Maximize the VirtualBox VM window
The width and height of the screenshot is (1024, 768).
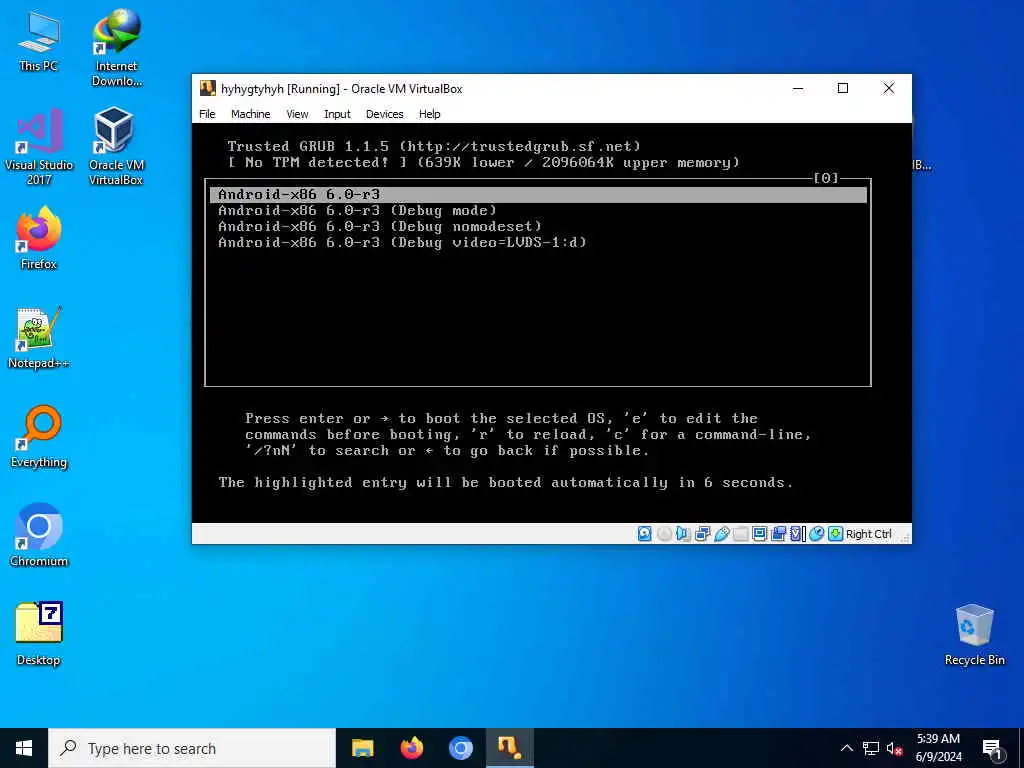pyautogui.click(x=842, y=88)
